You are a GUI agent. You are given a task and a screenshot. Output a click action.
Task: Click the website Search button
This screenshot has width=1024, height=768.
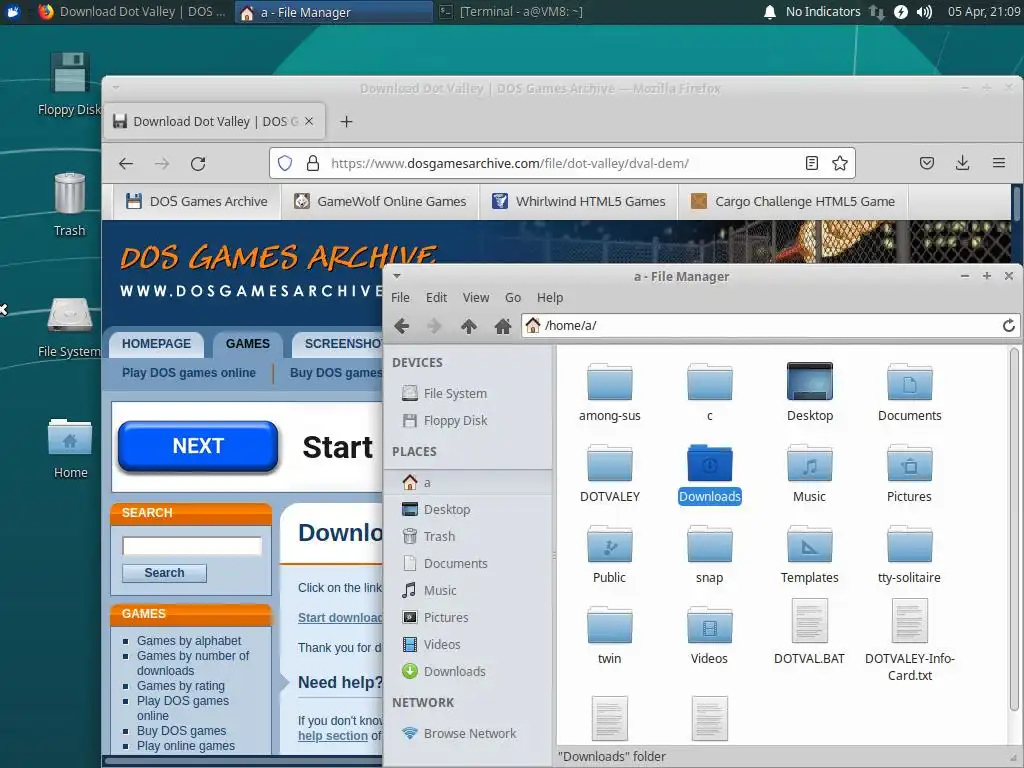click(165, 573)
